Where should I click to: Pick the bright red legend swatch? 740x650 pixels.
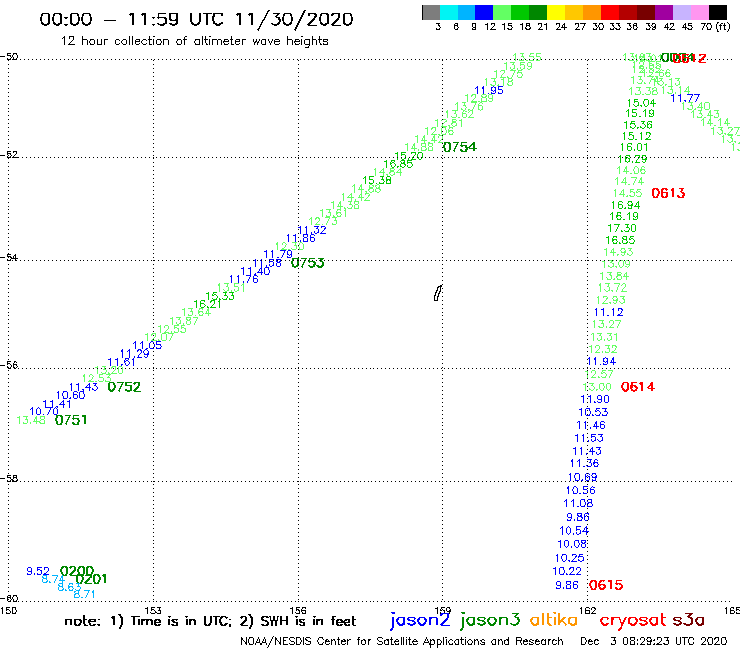pos(610,12)
